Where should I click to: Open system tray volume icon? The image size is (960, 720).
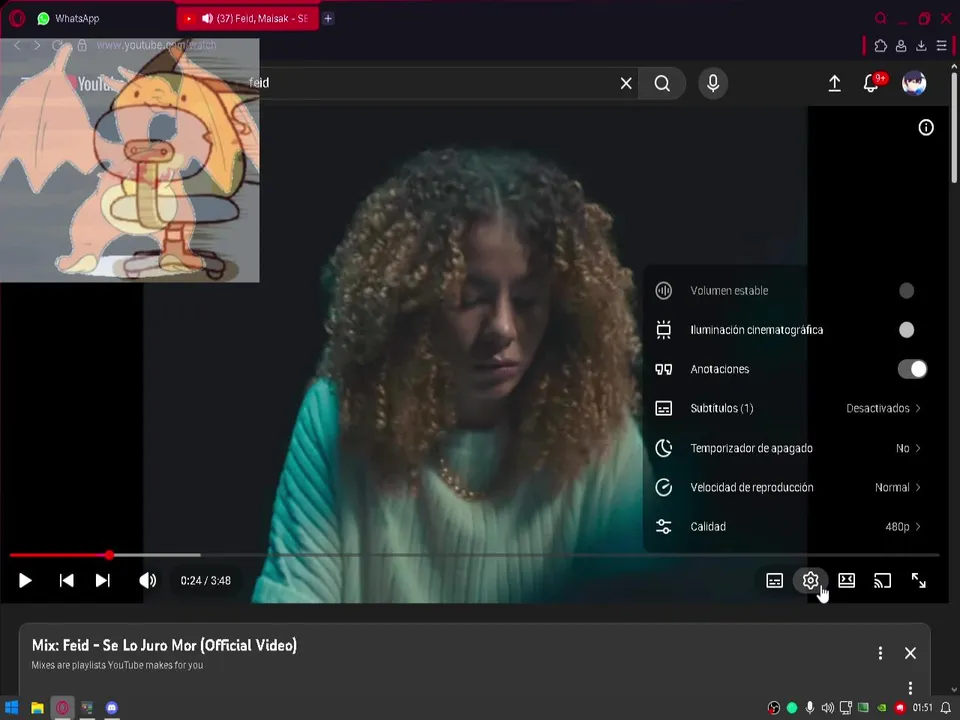point(828,708)
